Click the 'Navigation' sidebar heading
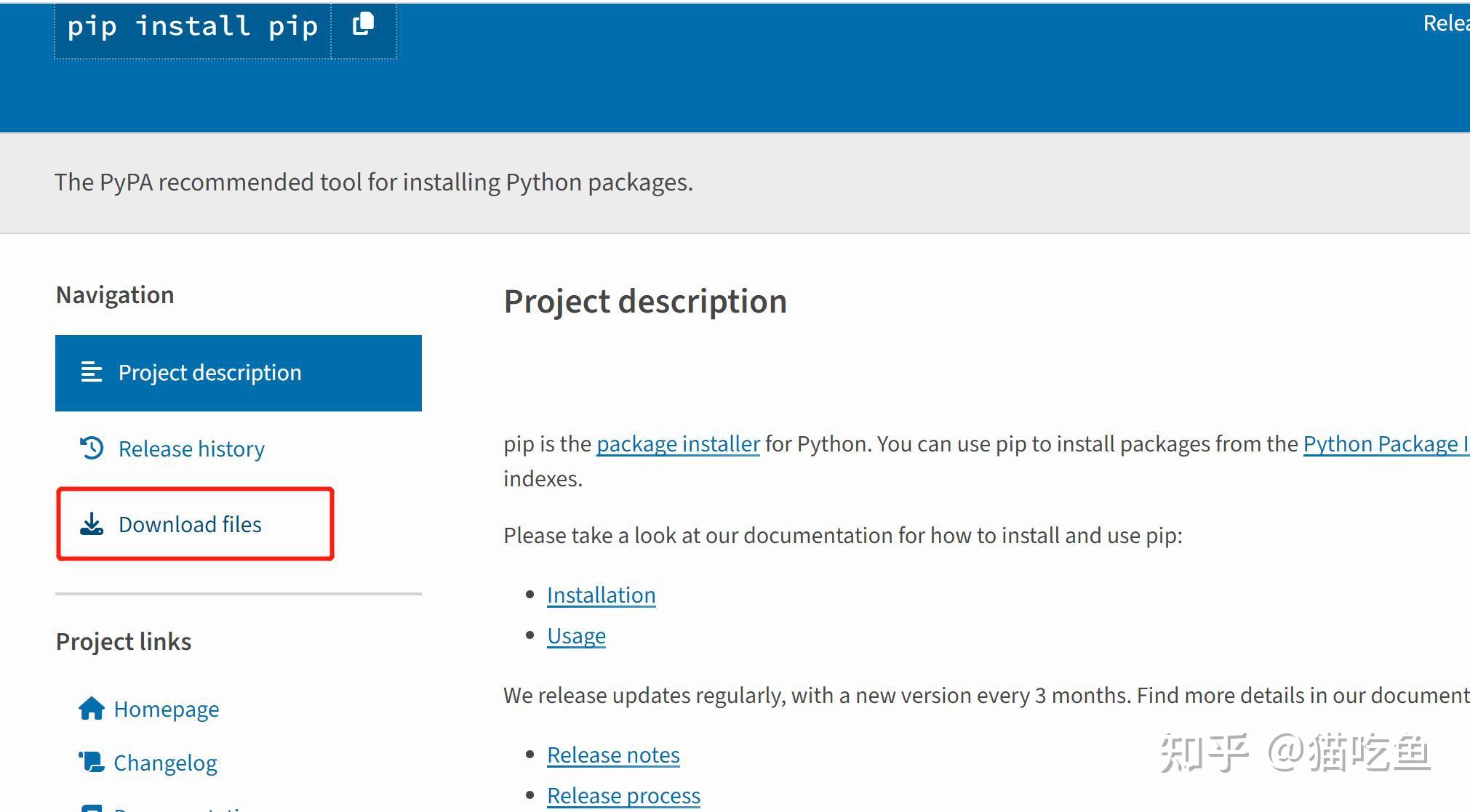This screenshot has width=1470, height=812. coord(115,294)
